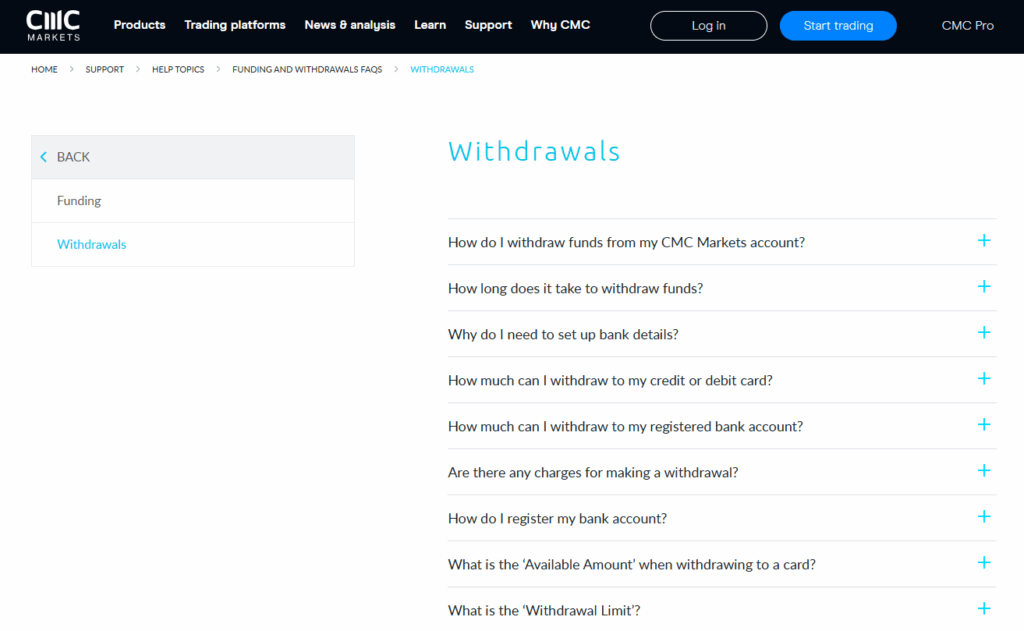Expand 'What is the Withdrawal Limit?' question
The height and width of the screenshot is (631, 1024).
[544, 610]
